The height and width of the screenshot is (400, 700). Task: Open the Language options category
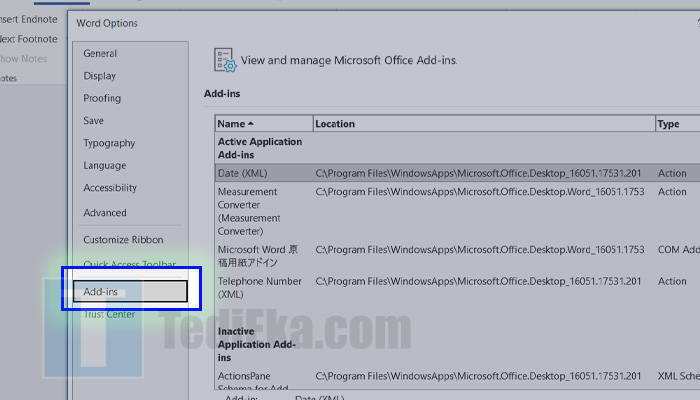coord(104,166)
